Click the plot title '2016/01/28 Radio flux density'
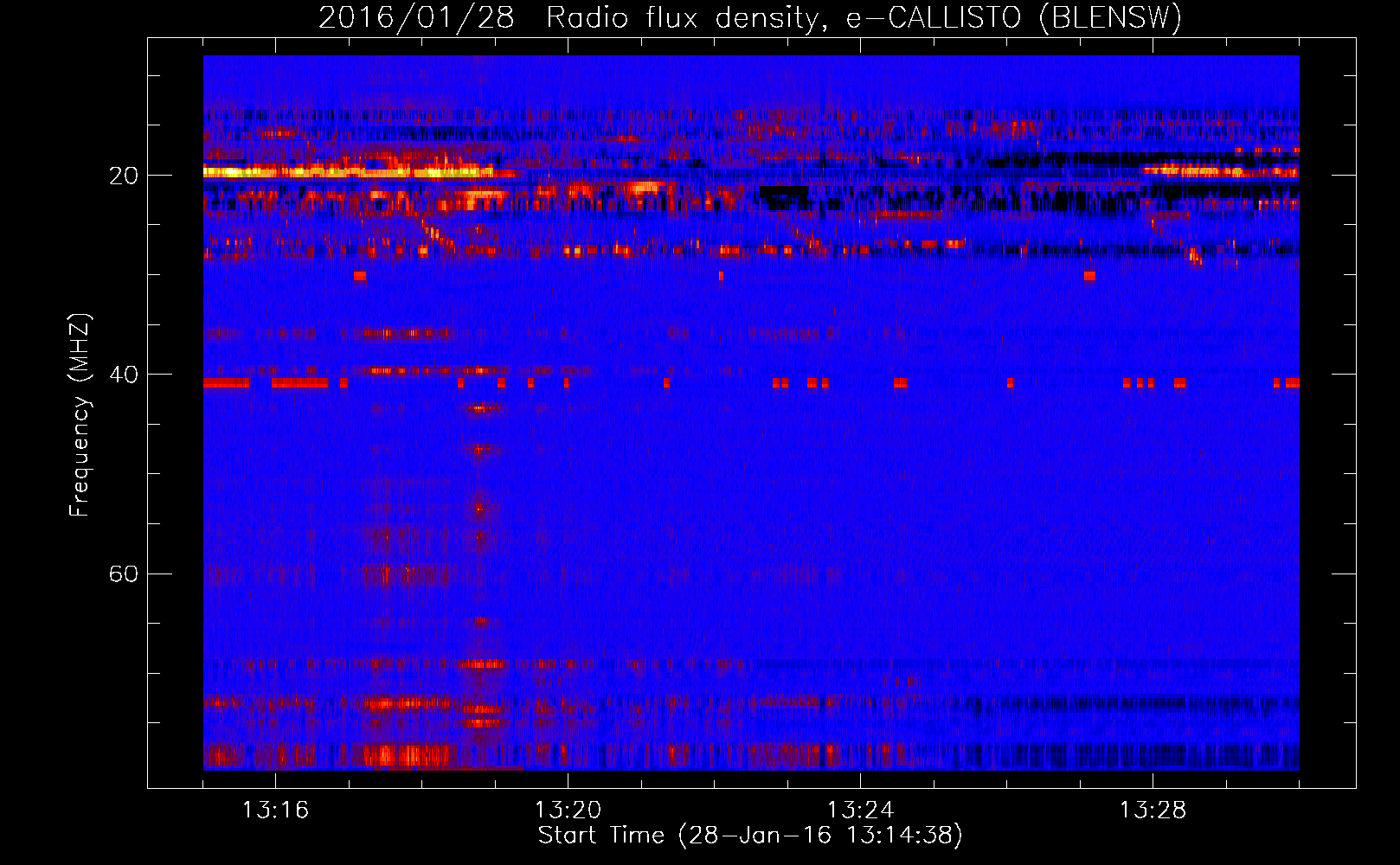Screen dimensions: 1400x865 coord(750,18)
